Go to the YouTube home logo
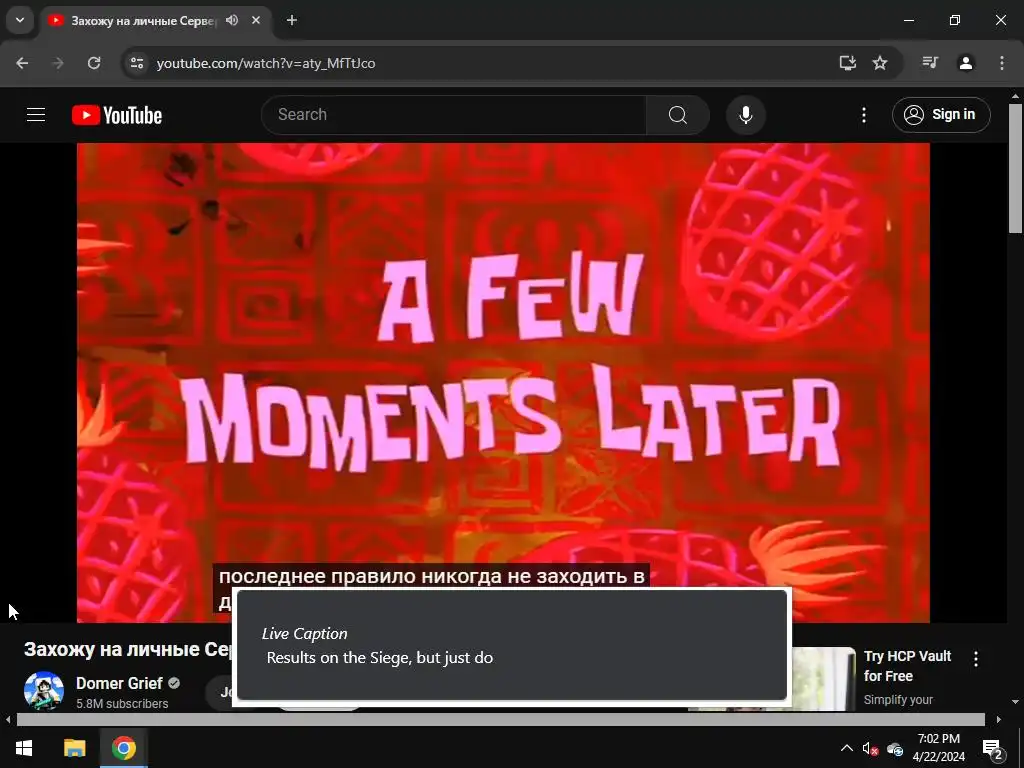 [x=117, y=115]
